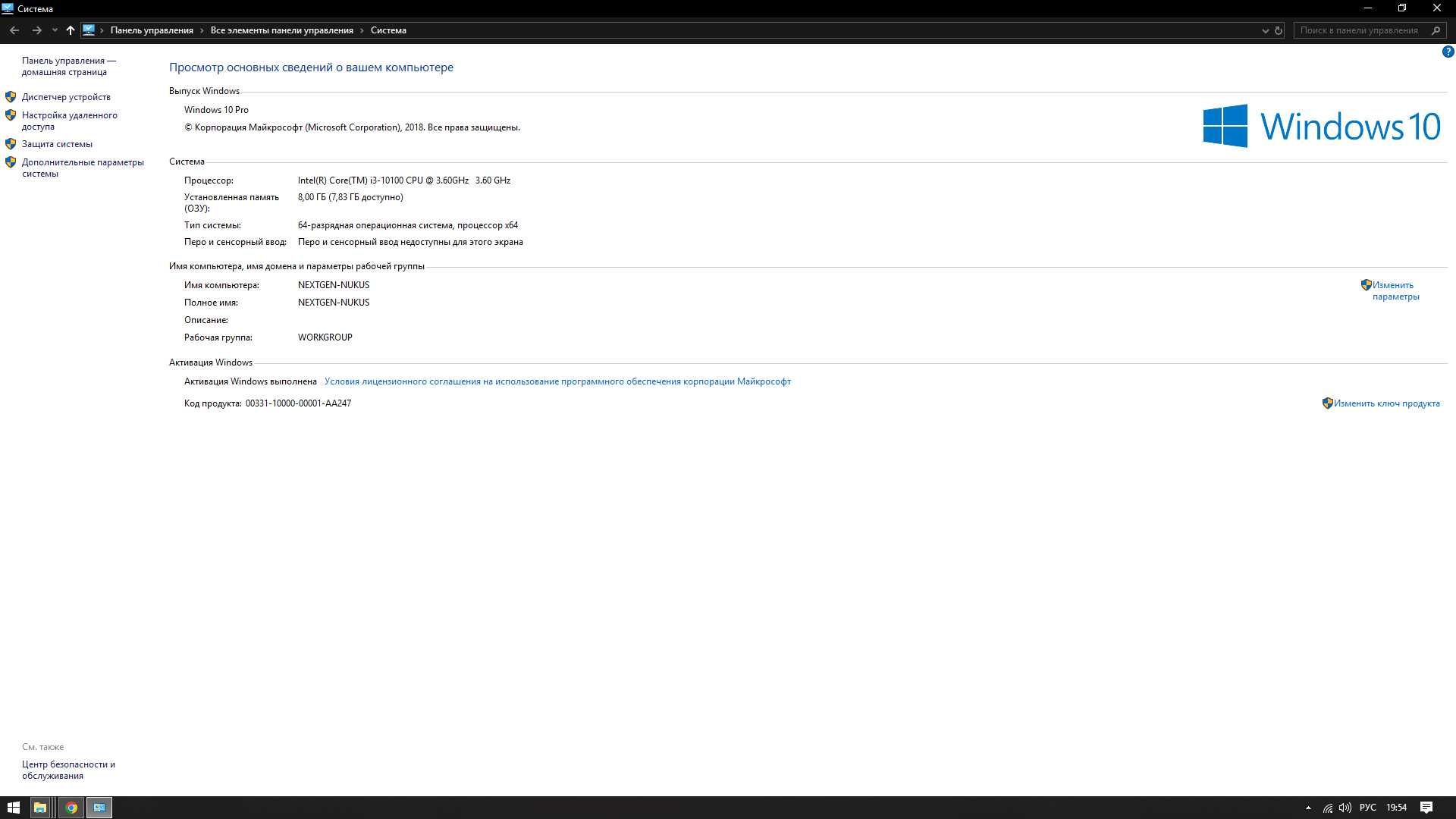Click the WORKGROUP value

pos(325,337)
